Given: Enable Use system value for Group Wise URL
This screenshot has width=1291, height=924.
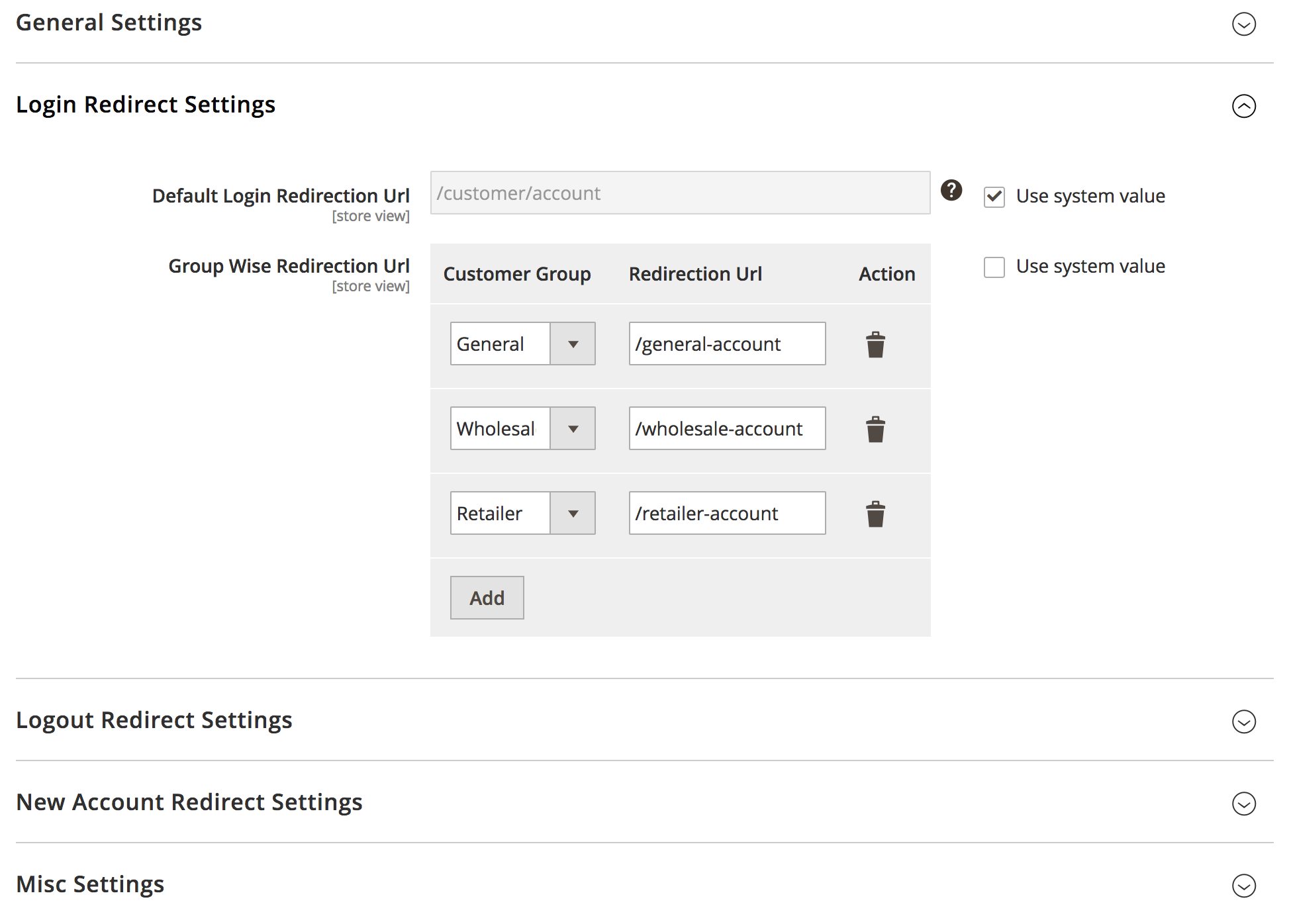Looking at the screenshot, I should click(x=994, y=265).
